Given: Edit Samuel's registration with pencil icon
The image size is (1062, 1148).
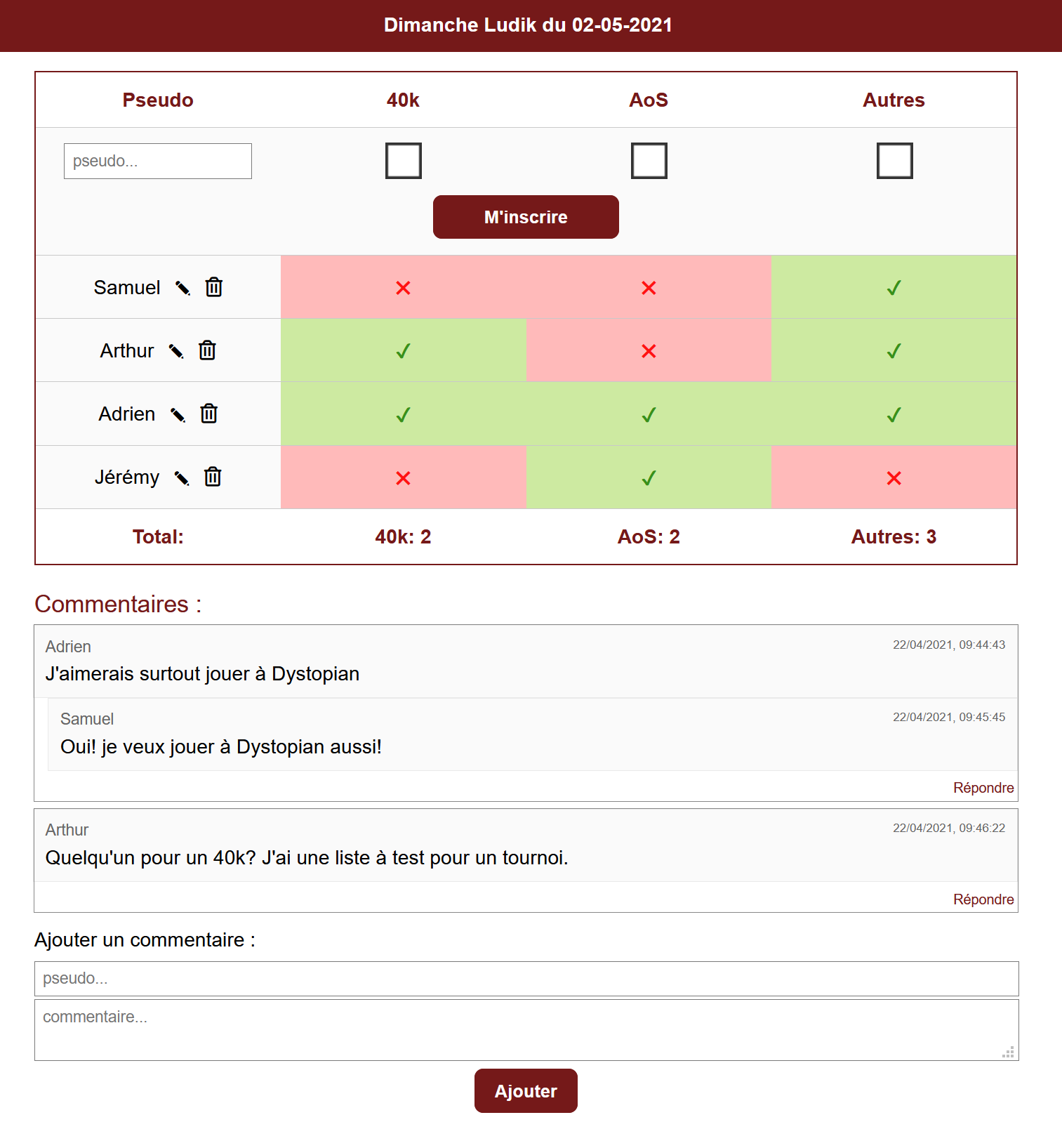Looking at the screenshot, I should 183,288.
